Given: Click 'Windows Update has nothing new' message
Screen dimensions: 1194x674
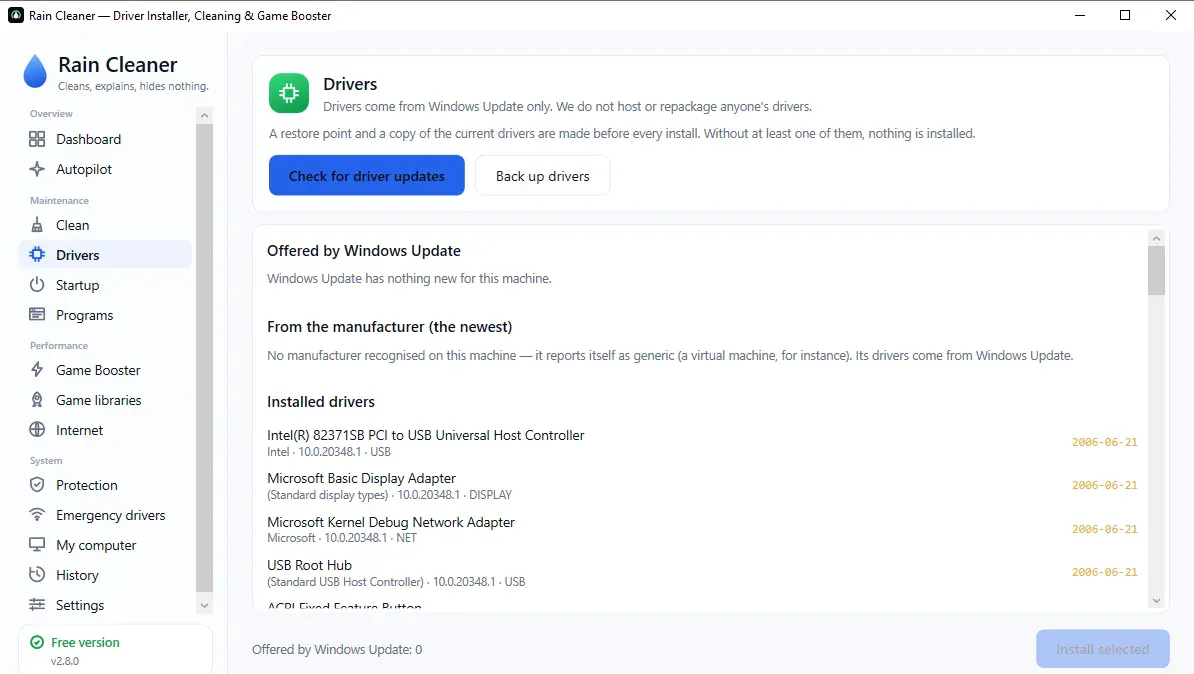Looking at the screenshot, I should 409,279.
